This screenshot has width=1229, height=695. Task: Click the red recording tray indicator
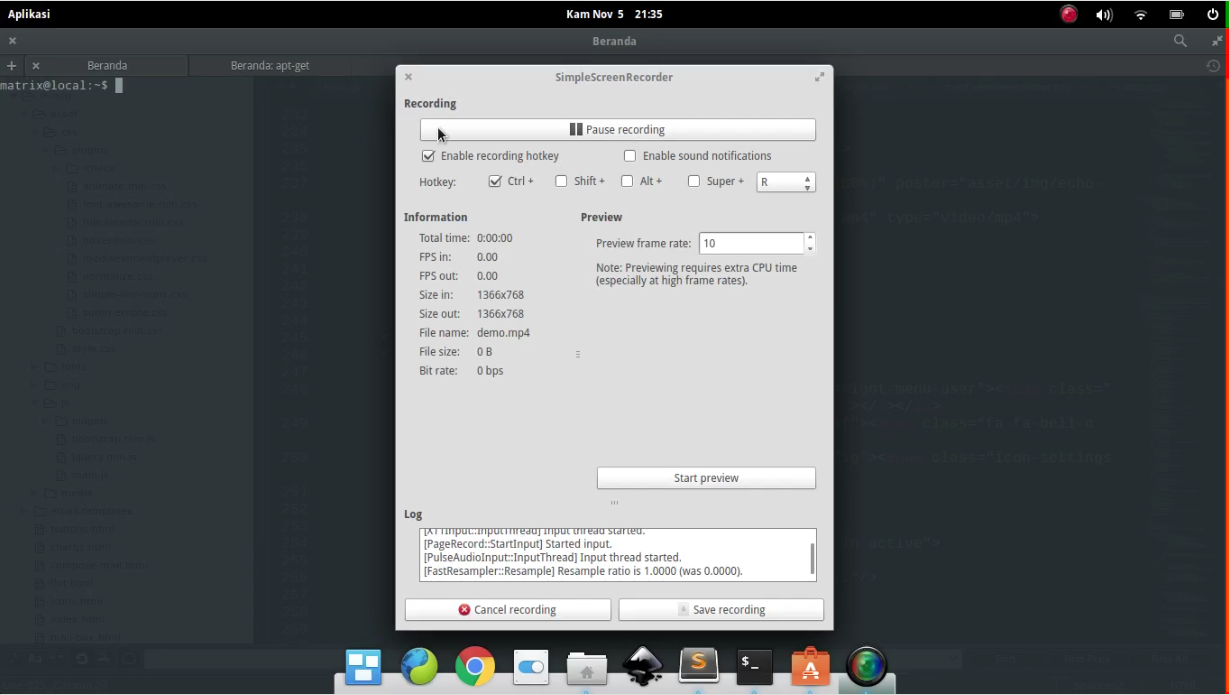(x=1069, y=14)
